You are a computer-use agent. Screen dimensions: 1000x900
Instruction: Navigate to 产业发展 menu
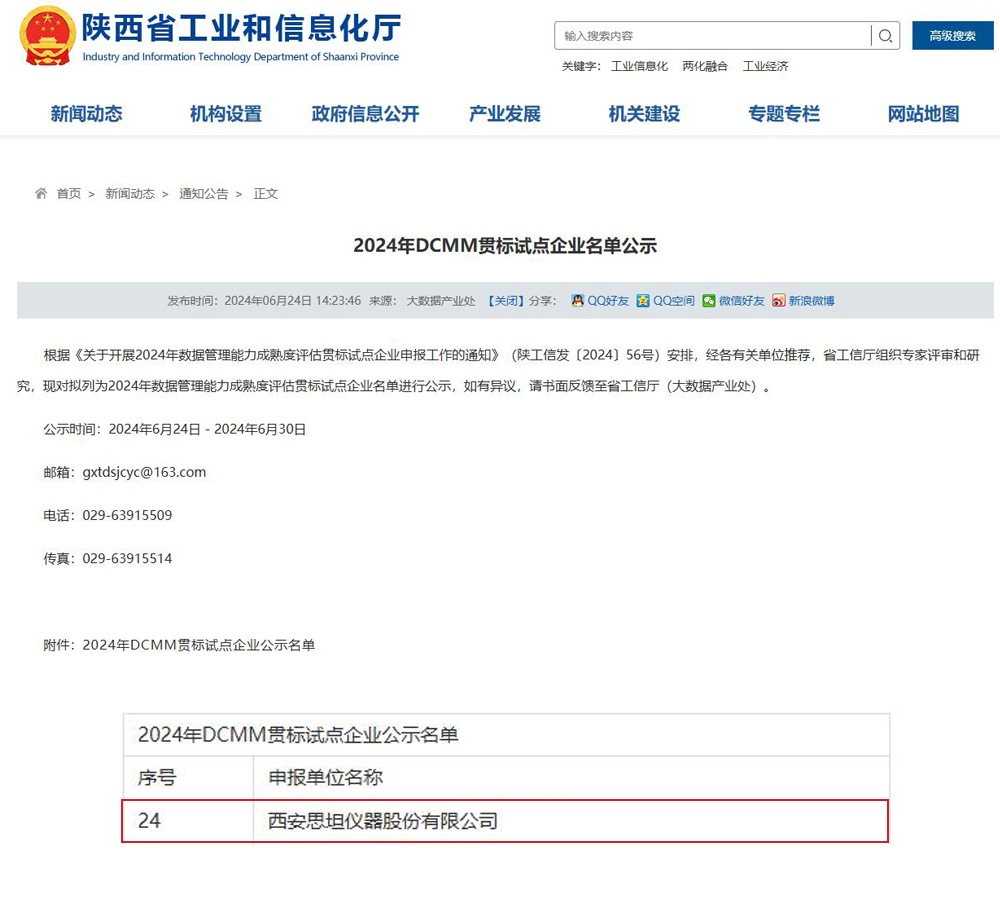pyautogui.click(x=504, y=114)
